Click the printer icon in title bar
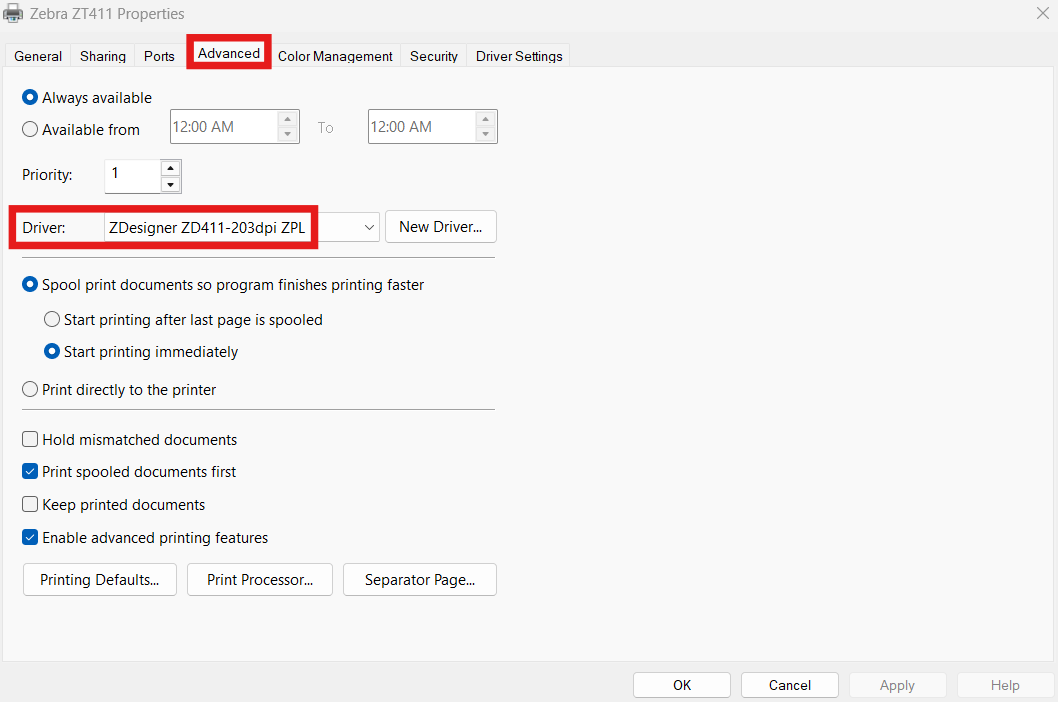This screenshot has width=1058, height=702. coord(13,13)
